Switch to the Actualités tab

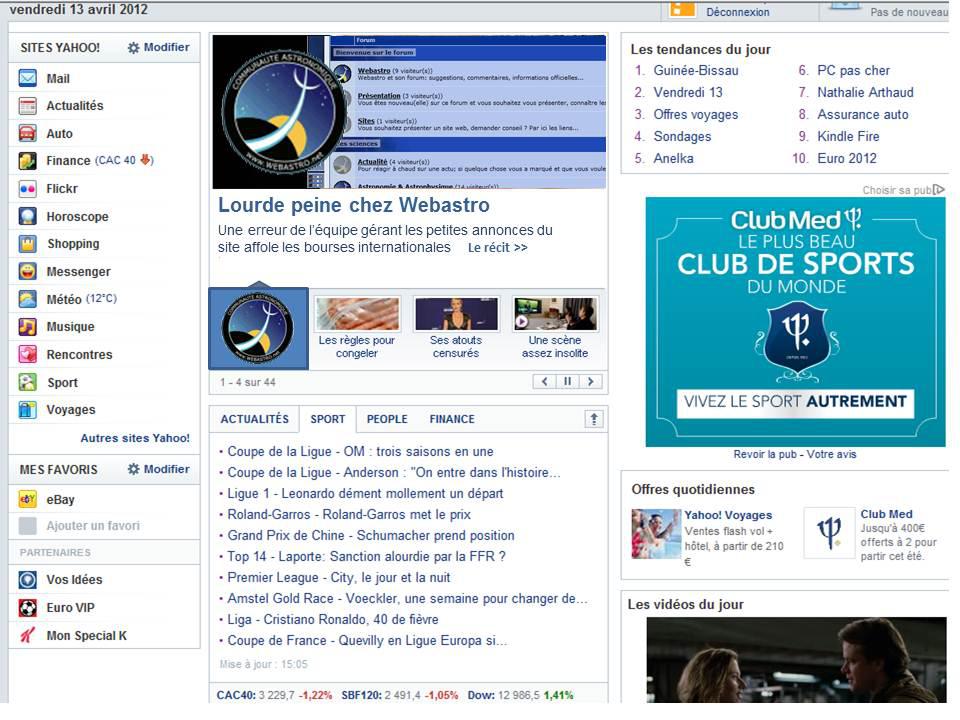pyautogui.click(x=254, y=419)
